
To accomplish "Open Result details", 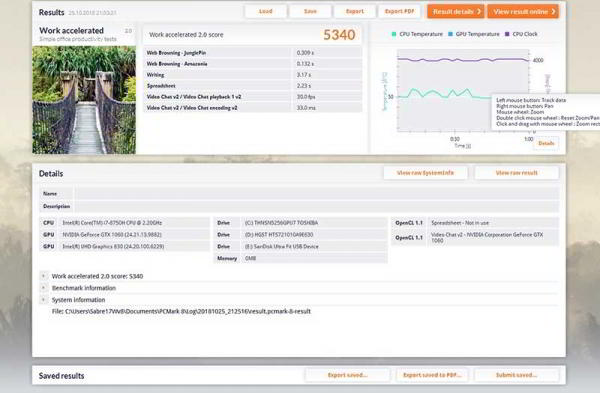I will (x=456, y=11).
